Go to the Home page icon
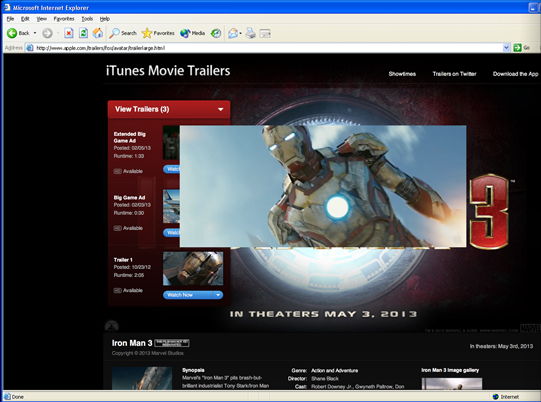 (98, 33)
